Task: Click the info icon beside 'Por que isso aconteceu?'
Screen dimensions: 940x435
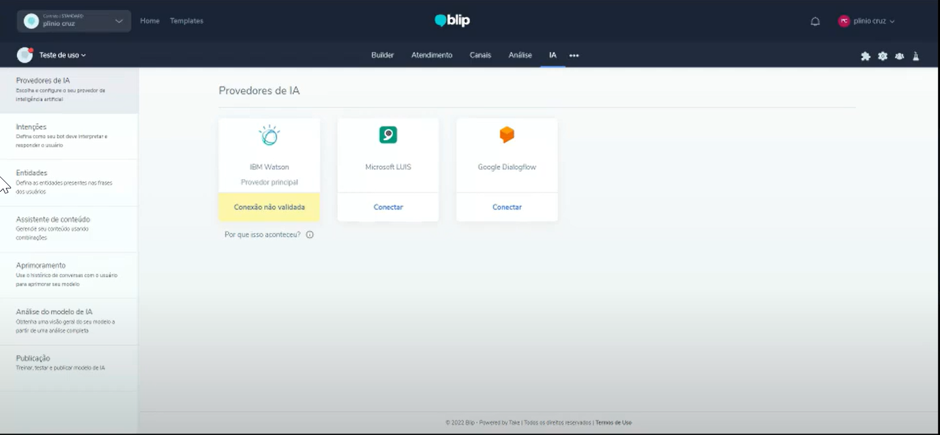Action: 310,235
